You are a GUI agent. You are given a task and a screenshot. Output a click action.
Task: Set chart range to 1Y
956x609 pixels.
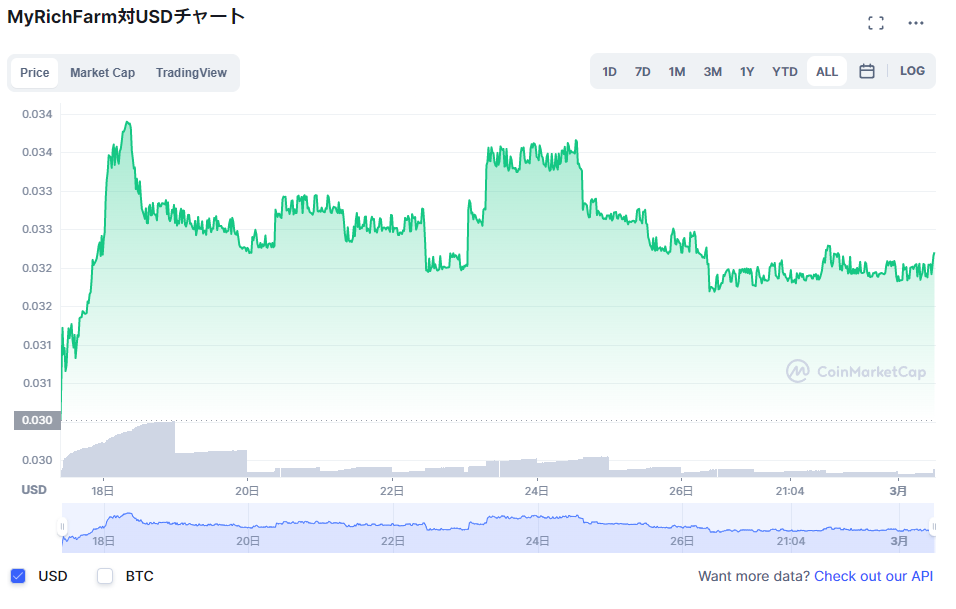tap(747, 72)
